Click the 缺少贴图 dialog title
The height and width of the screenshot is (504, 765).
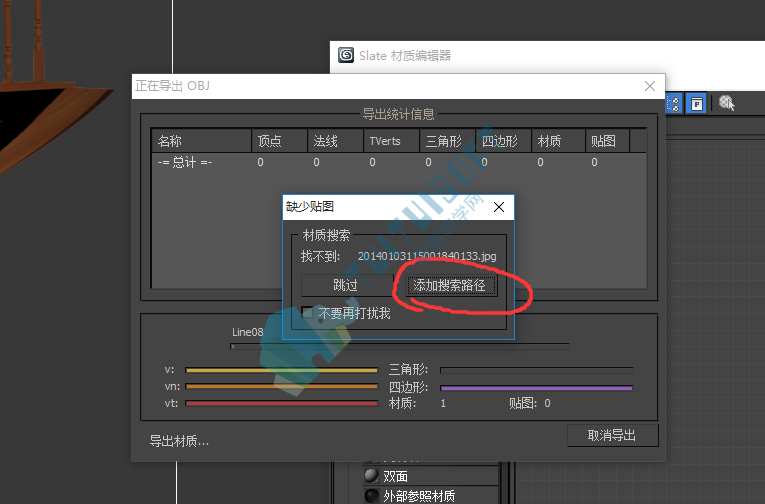pyautogui.click(x=310, y=206)
